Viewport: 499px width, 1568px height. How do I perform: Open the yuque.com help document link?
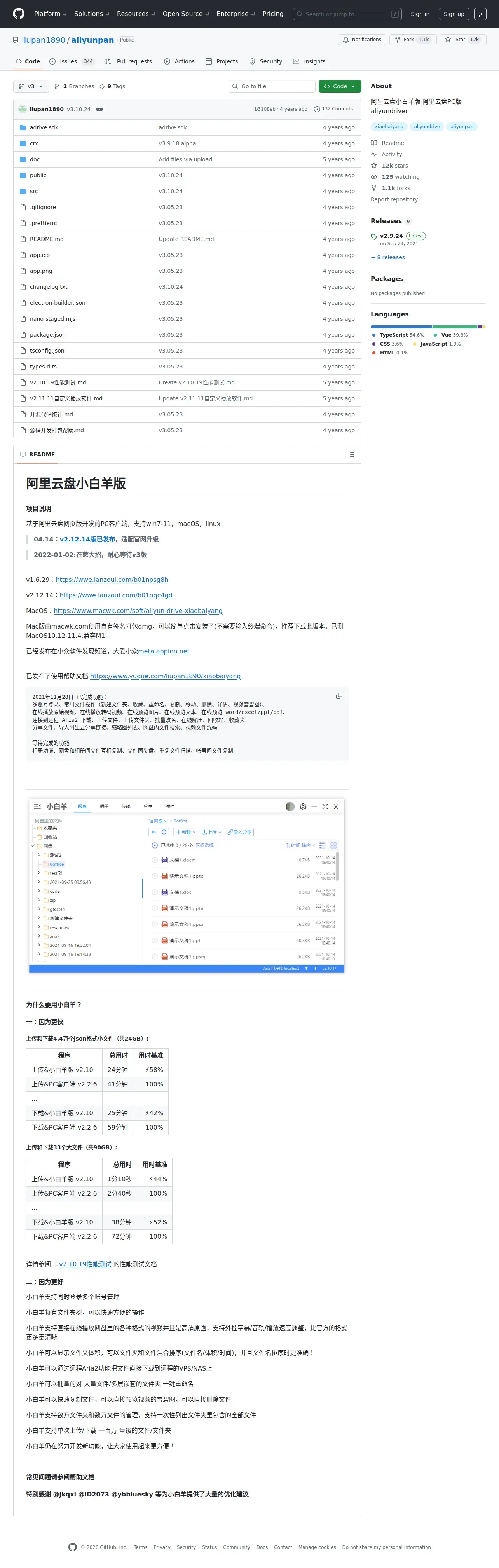pyautogui.click(x=166, y=676)
